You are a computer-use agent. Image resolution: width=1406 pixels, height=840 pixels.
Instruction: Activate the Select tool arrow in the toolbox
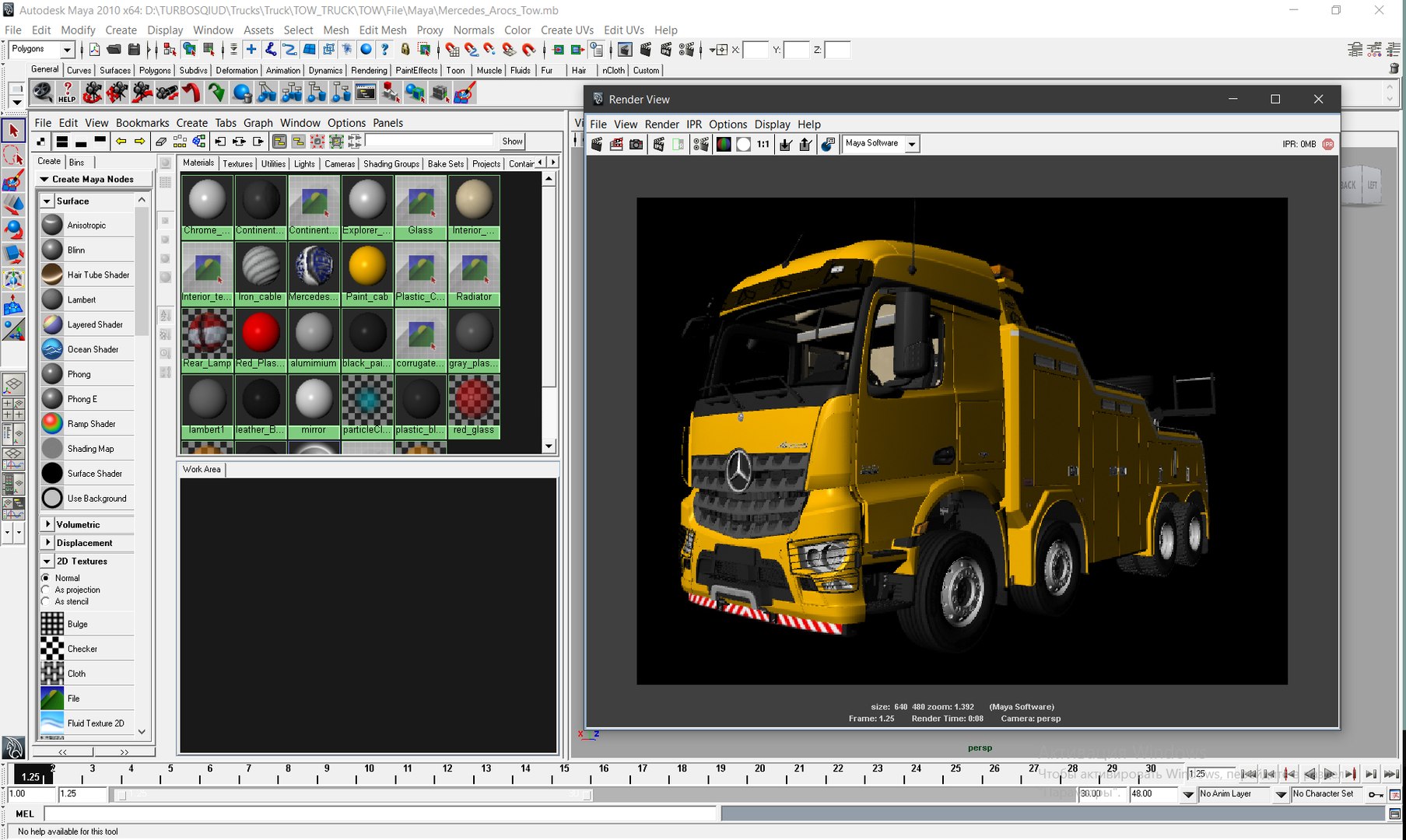13,131
